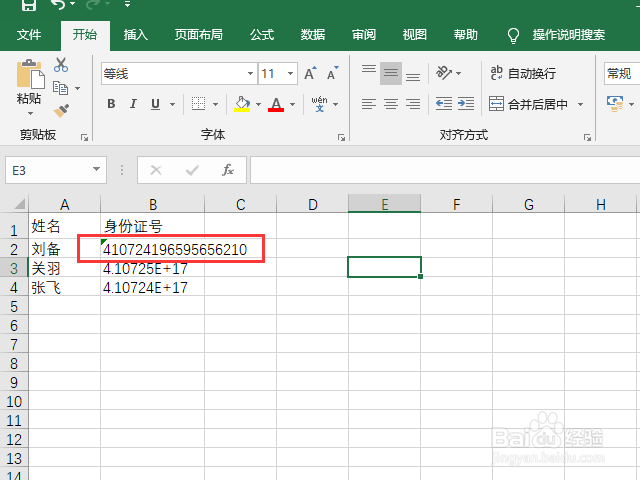The image size is (640, 480).
Task: Select Align Right icon
Action: [x=413, y=104]
